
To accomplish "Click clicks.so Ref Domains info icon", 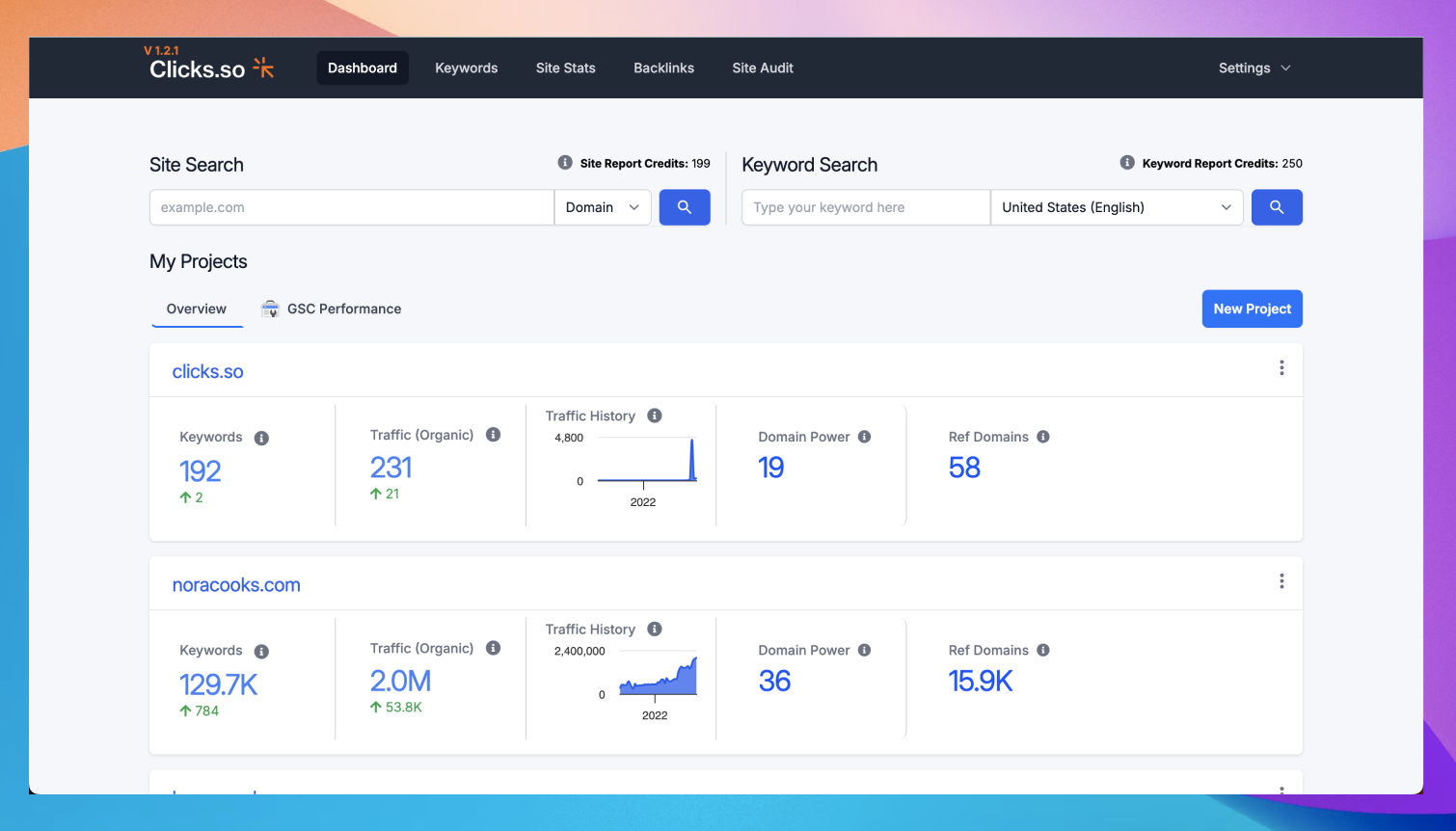I will 1043,437.
